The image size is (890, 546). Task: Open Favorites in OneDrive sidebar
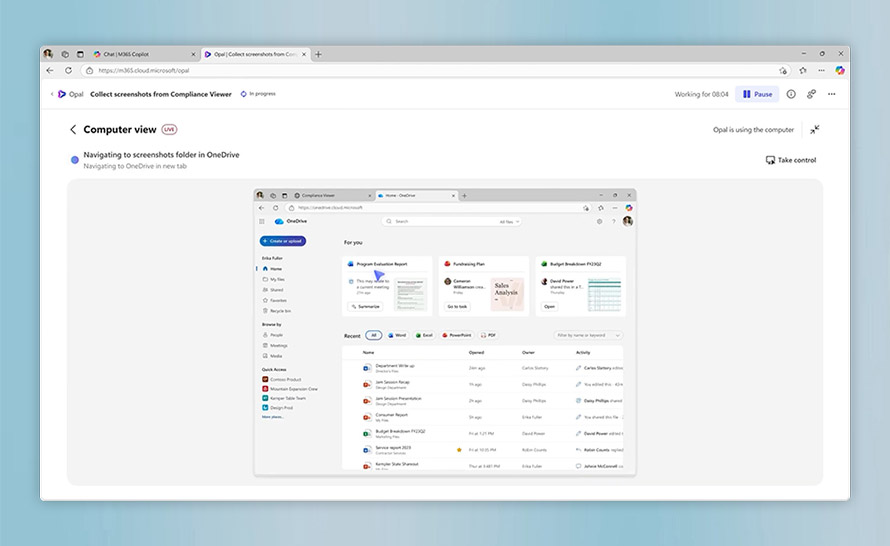pos(278,300)
